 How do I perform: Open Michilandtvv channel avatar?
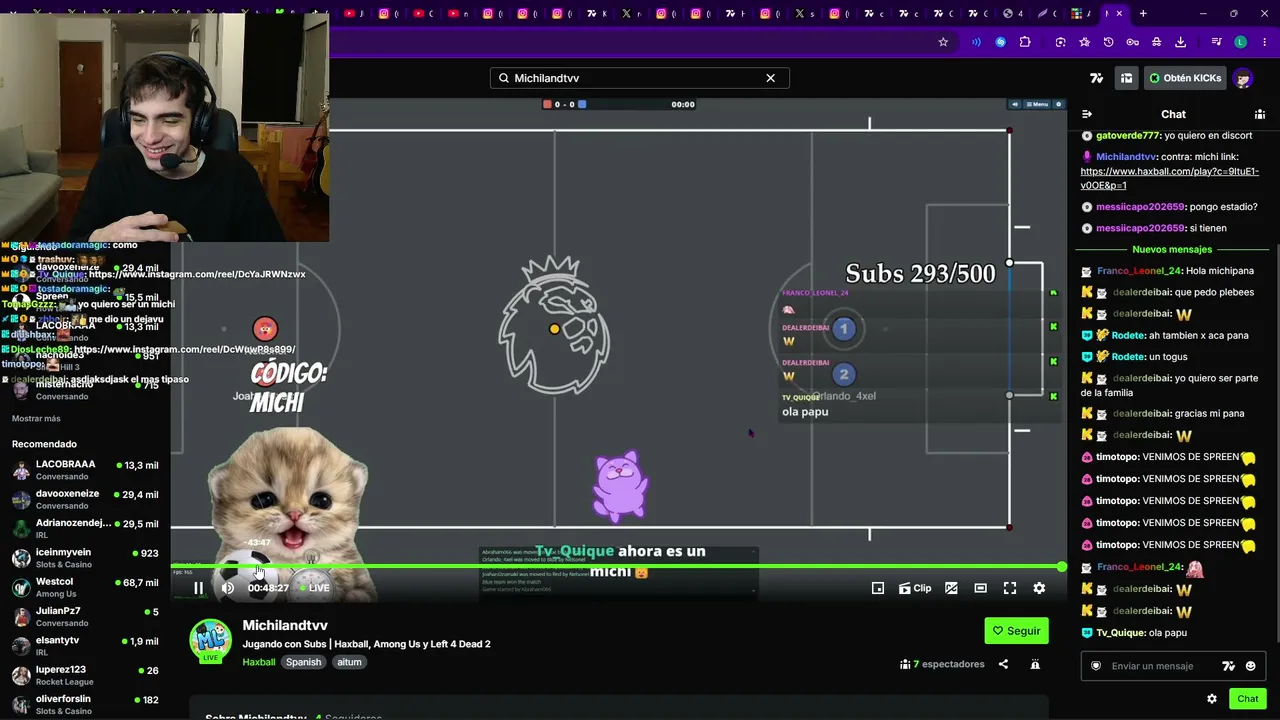pos(211,641)
